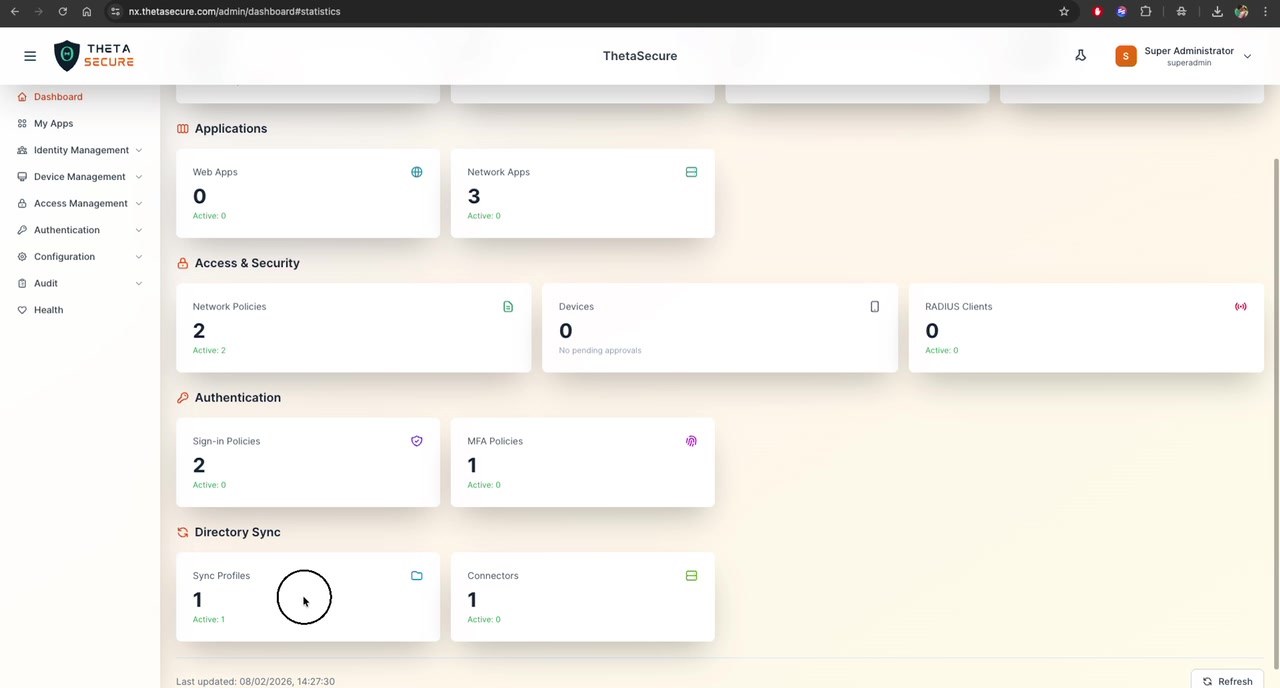Image resolution: width=1280 pixels, height=688 pixels.
Task: Click the folder icon on Sync Profiles card
Action: click(417, 575)
